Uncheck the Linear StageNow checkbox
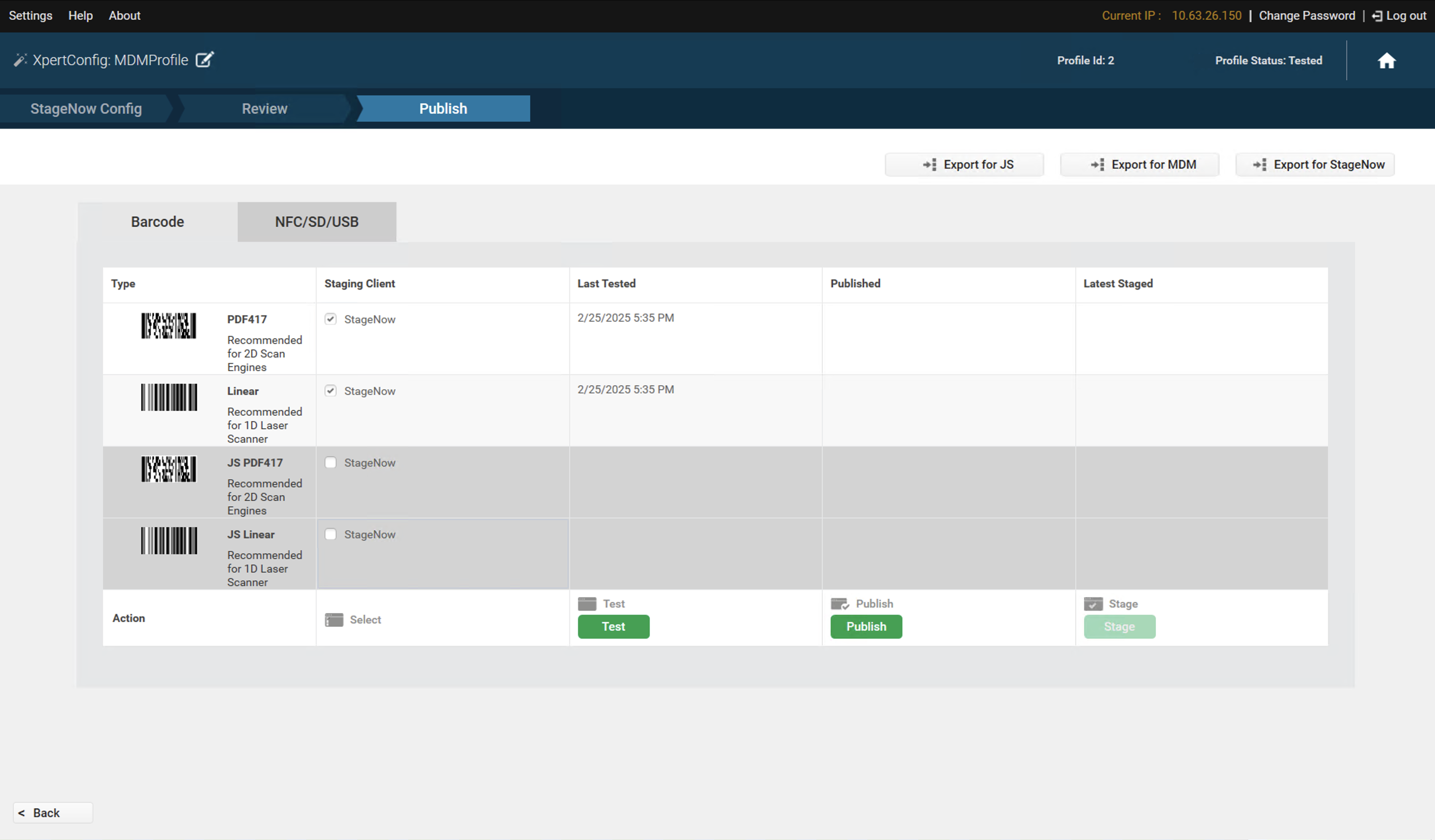The height and width of the screenshot is (840, 1435). click(330, 391)
